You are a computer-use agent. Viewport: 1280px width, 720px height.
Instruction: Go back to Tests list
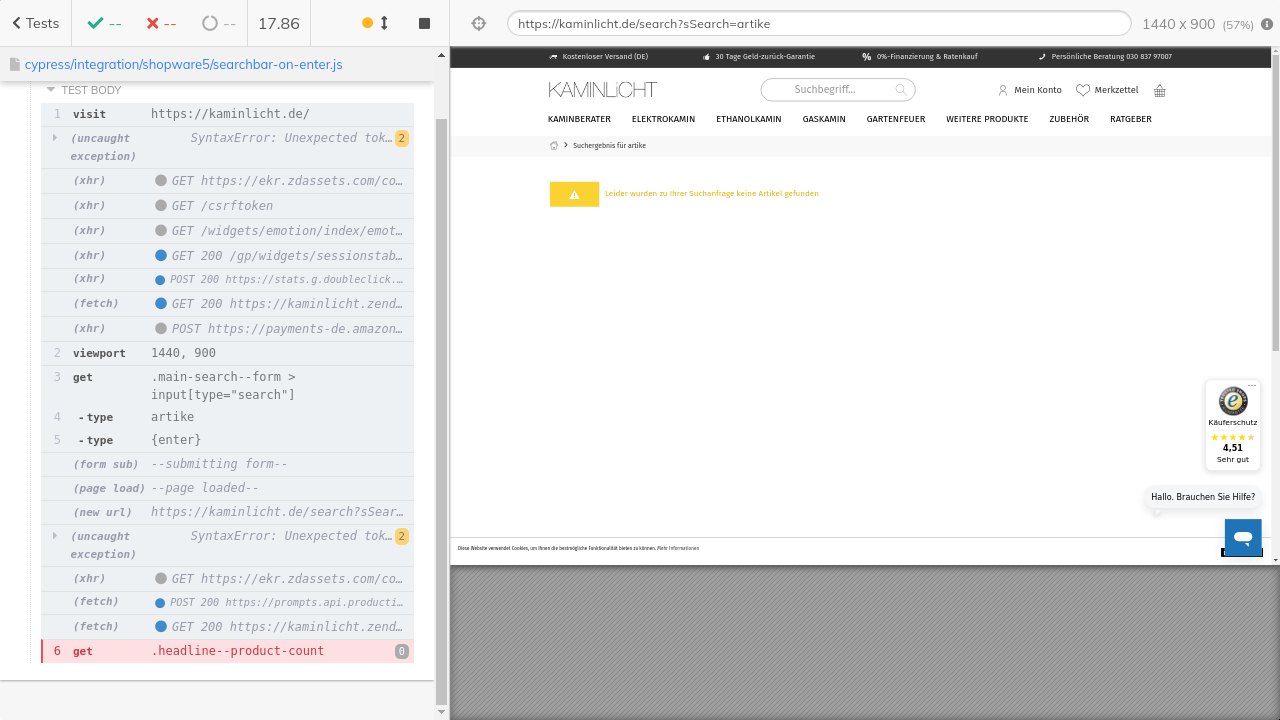[35, 23]
